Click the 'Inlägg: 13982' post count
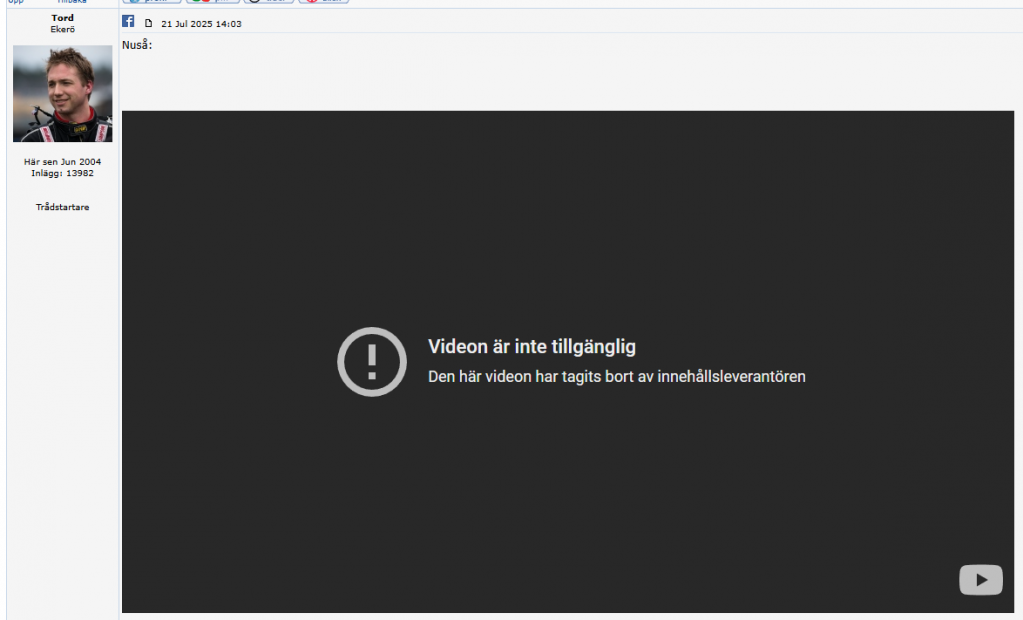The height and width of the screenshot is (620, 1023). 63,173
